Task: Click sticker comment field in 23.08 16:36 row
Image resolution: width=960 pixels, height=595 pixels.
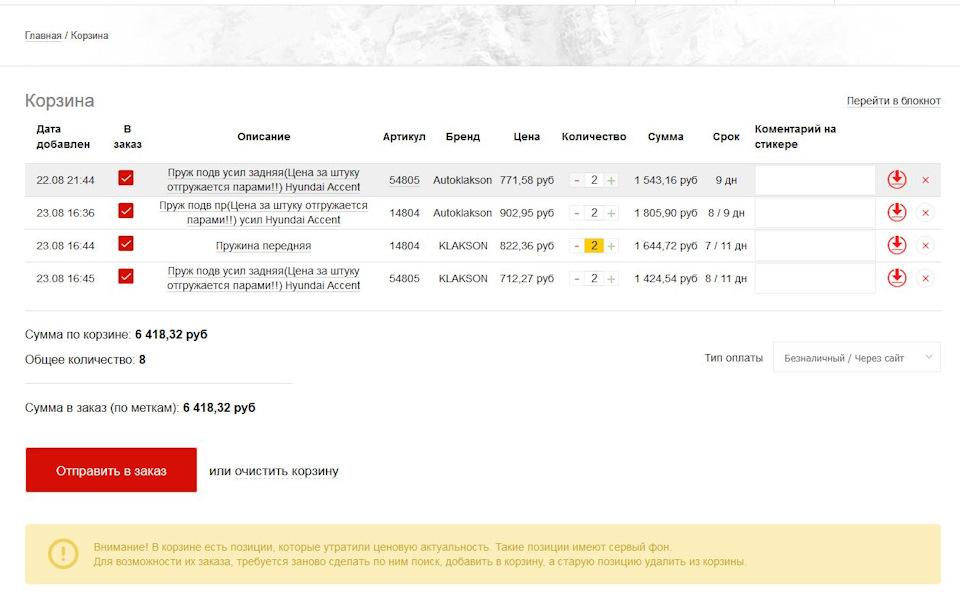Action: [815, 213]
